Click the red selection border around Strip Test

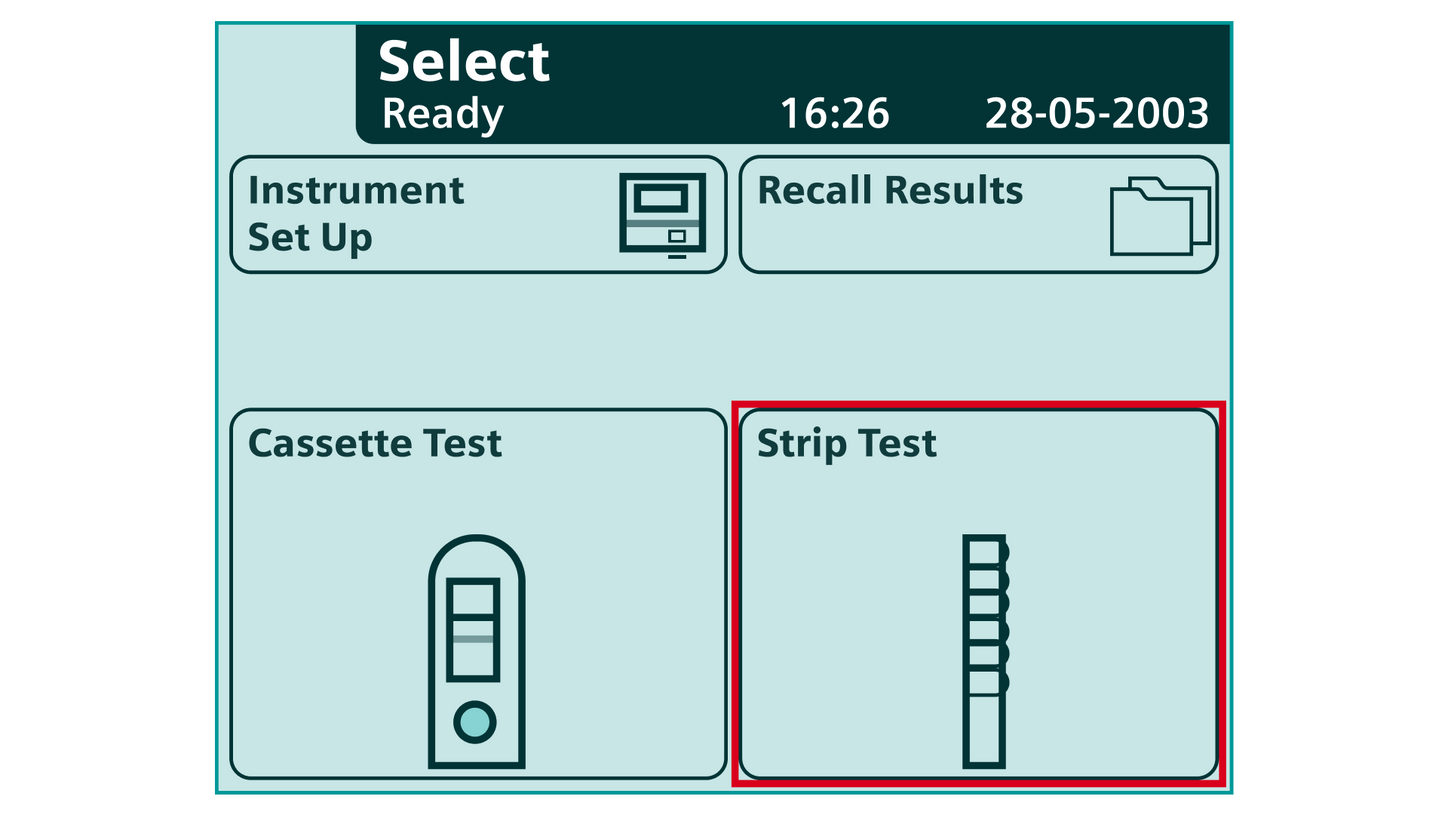976,404
